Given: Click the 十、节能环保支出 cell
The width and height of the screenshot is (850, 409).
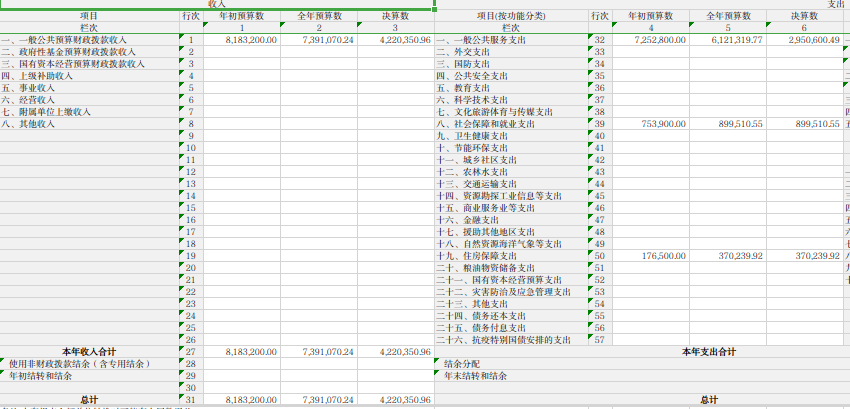Looking at the screenshot, I should coord(511,148).
